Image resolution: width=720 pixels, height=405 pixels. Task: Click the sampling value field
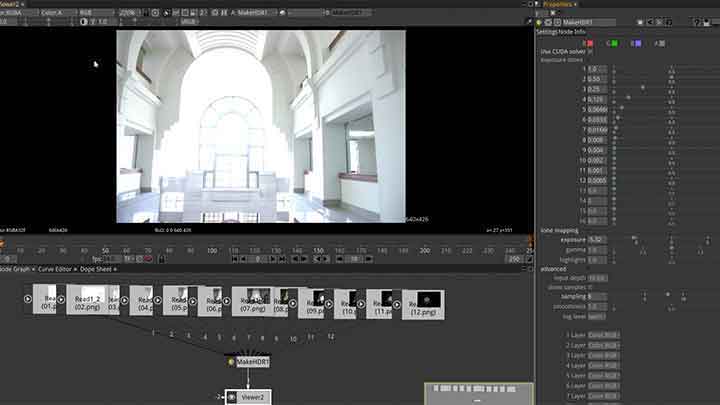(597, 297)
